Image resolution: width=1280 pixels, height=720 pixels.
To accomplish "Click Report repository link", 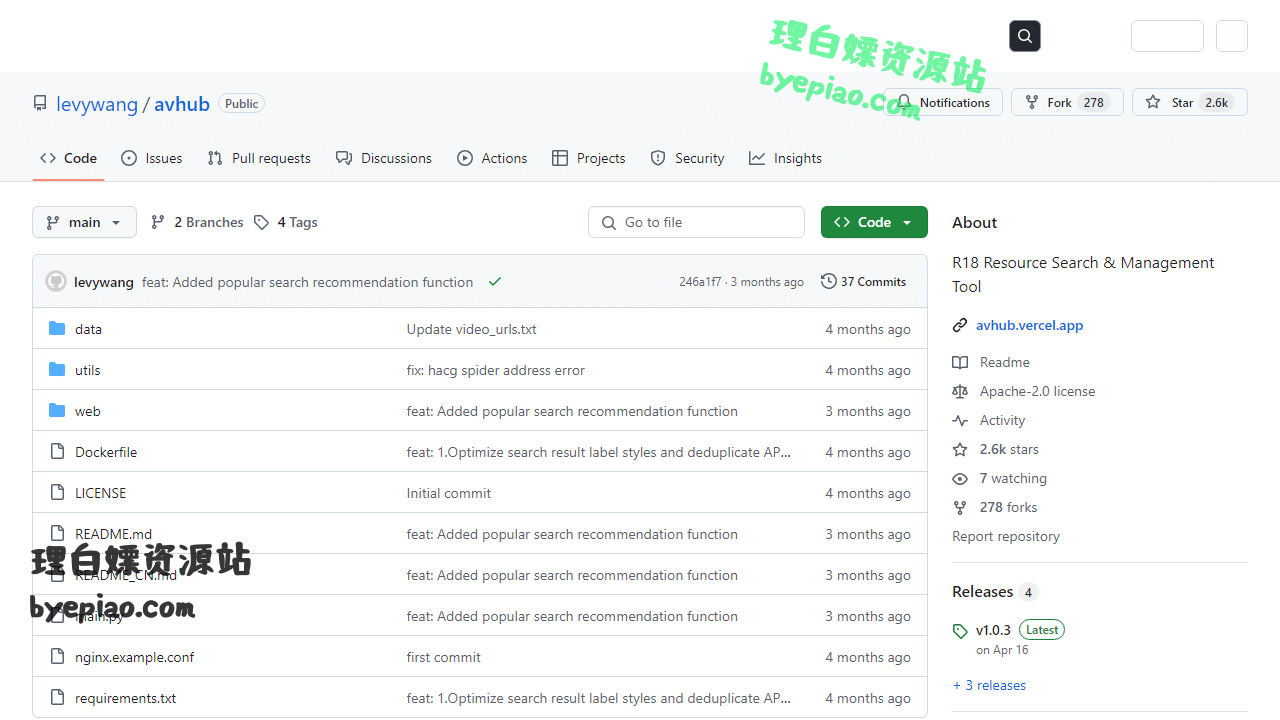I will 1006,536.
